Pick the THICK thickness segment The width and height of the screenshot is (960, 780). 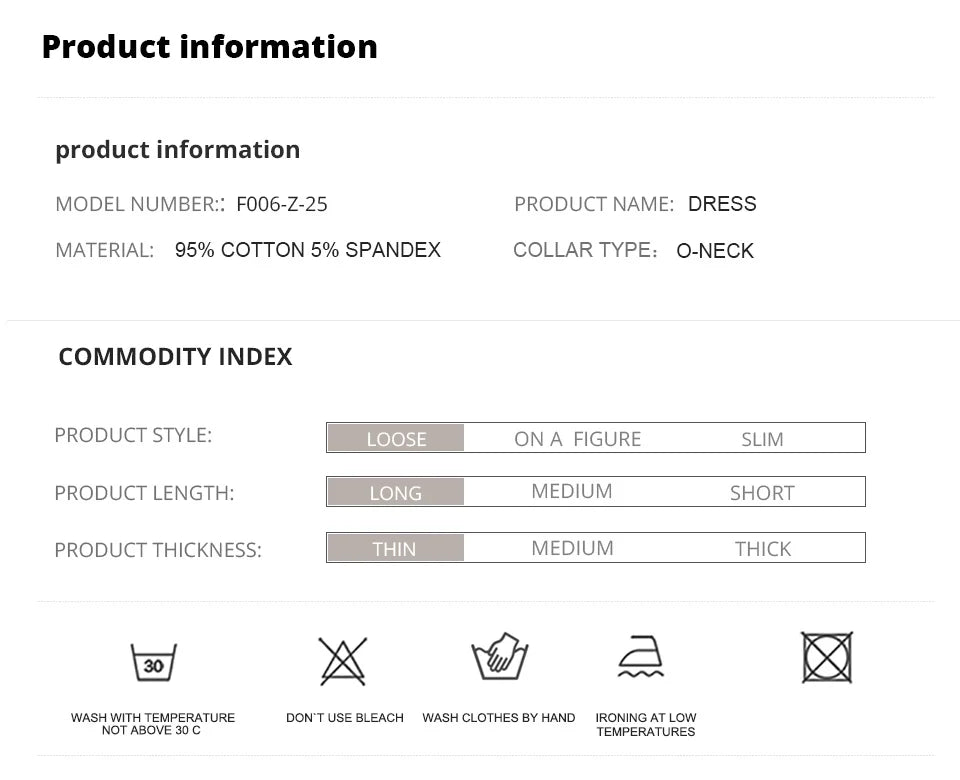point(762,548)
